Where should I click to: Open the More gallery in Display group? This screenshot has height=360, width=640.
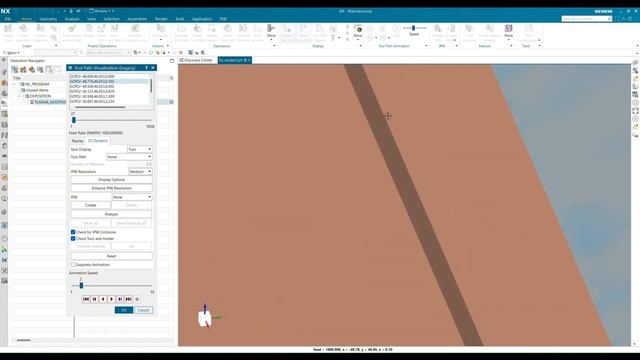(x=358, y=31)
